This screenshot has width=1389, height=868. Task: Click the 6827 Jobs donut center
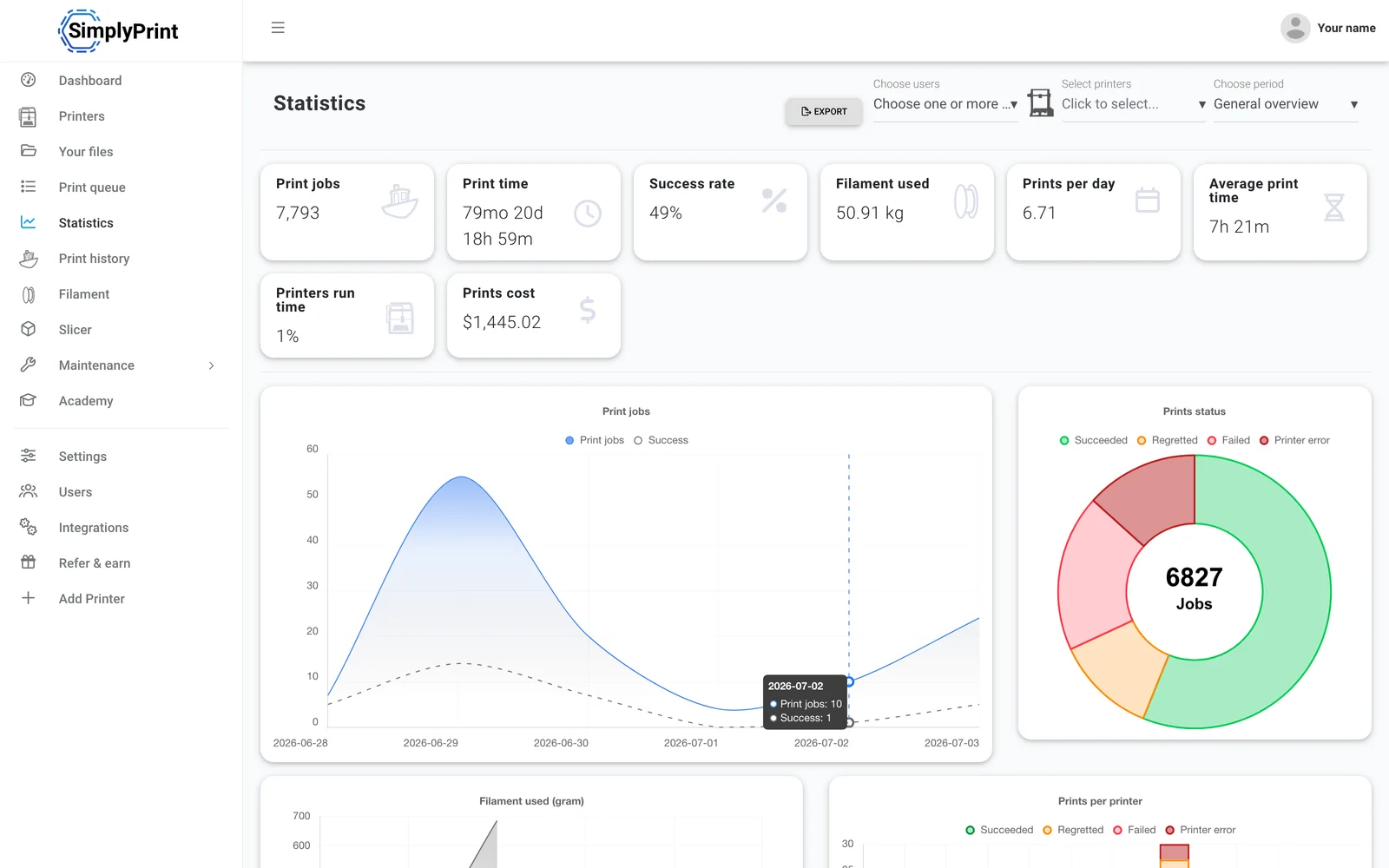click(1195, 589)
